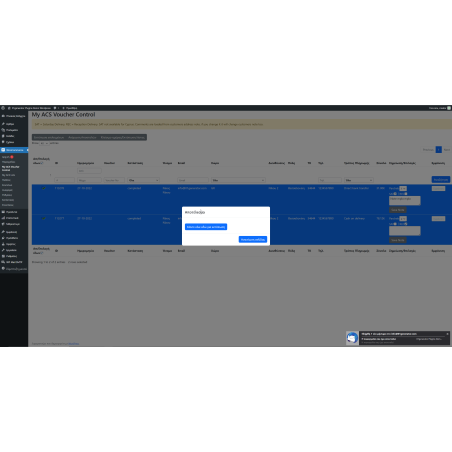Open the Show entries count dropdown
452x452 pixels.
click(44, 143)
